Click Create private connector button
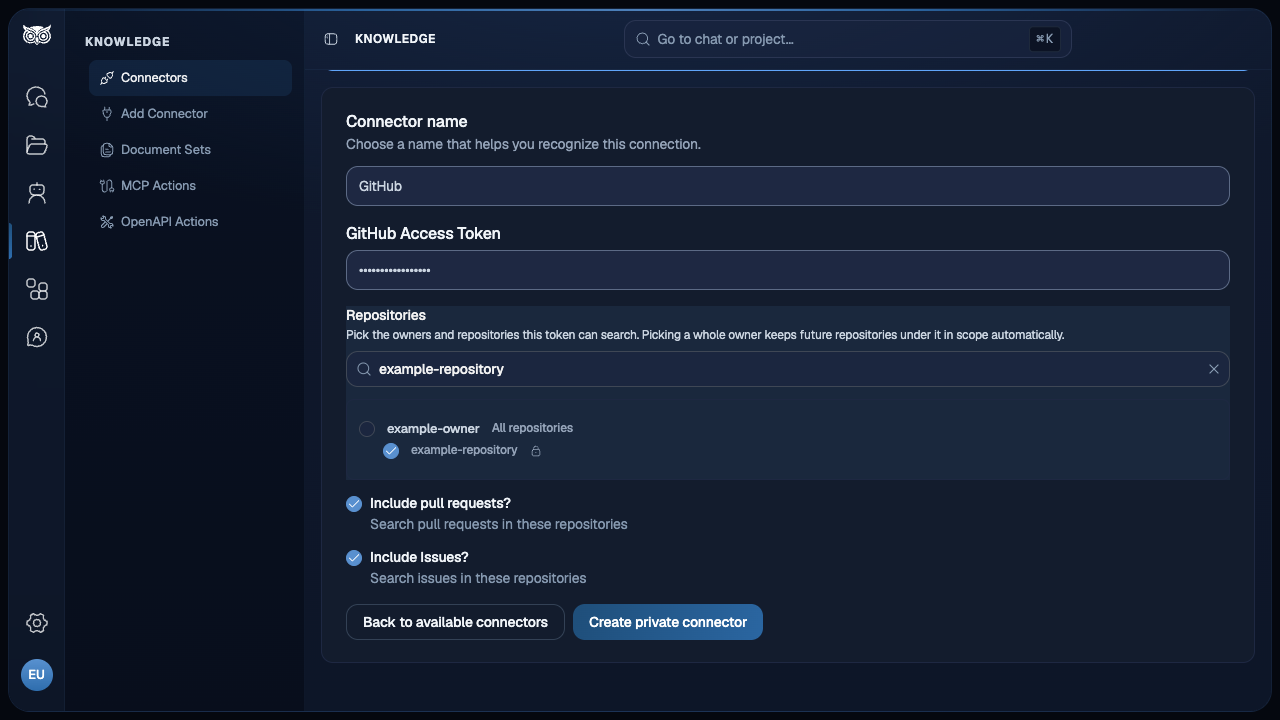Image resolution: width=1280 pixels, height=720 pixels. point(668,622)
